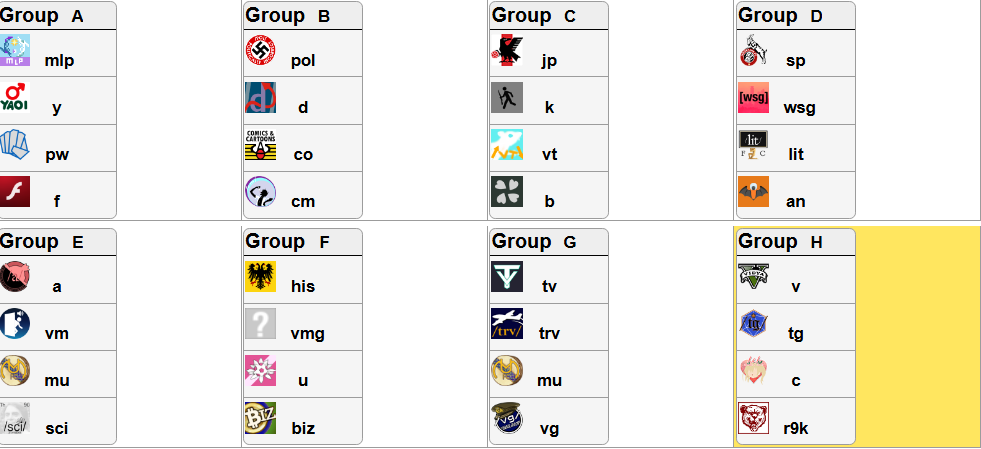
Task: Click the bear logo for r9k
Action: [753, 418]
